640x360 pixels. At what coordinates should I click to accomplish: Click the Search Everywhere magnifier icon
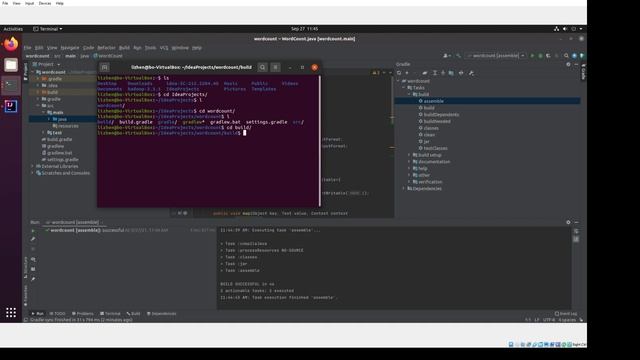tap(566, 56)
